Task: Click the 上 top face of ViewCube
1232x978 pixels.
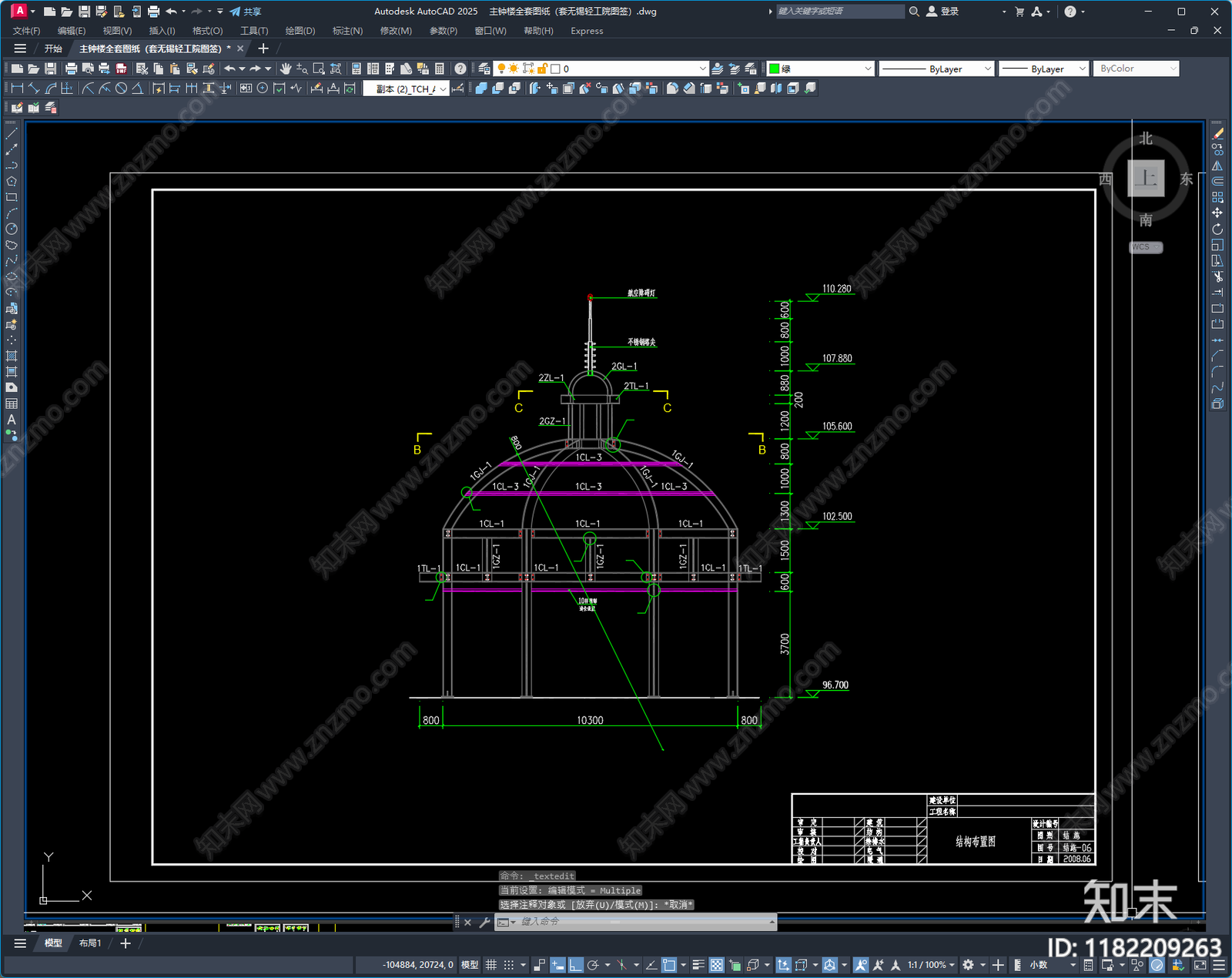Action: point(1146,179)
